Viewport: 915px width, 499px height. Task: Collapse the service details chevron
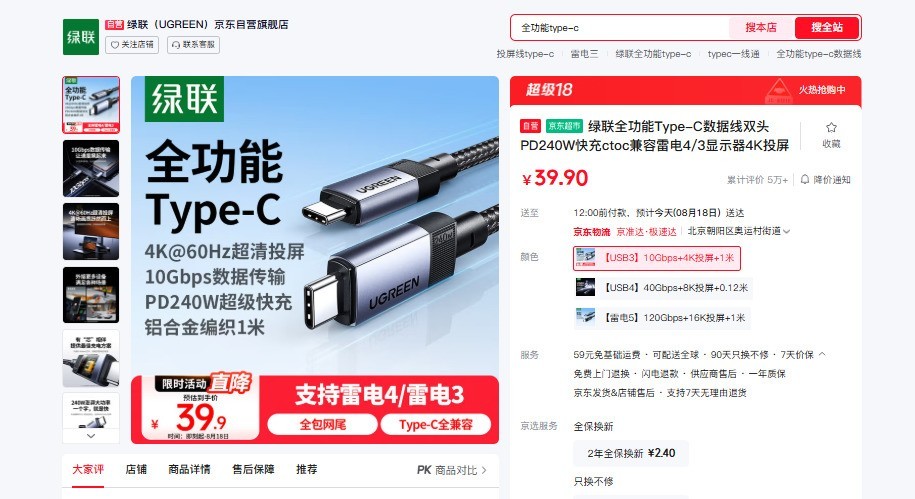[822, 354]
